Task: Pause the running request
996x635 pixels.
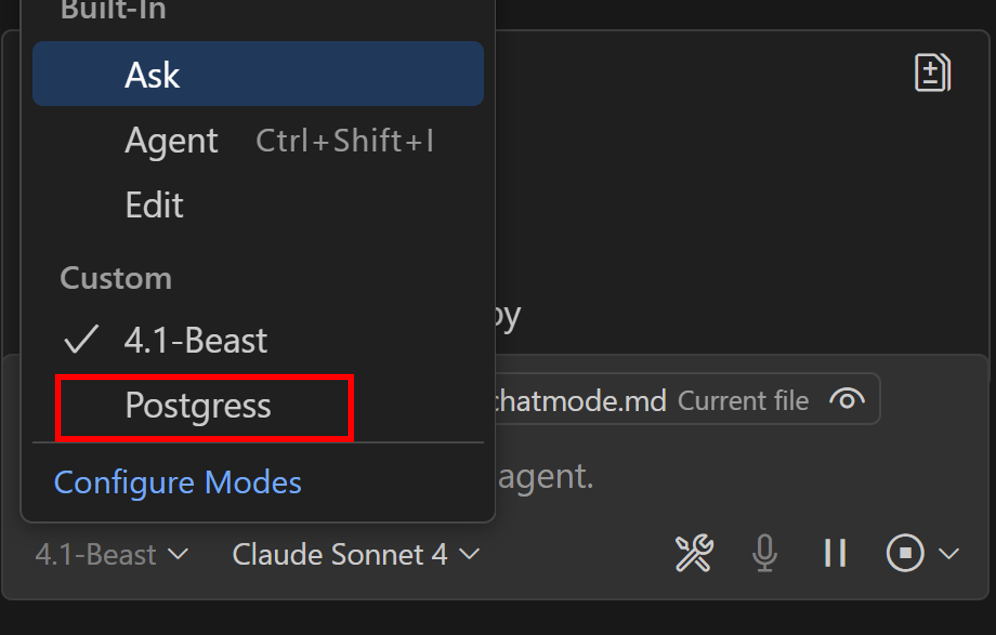Action: (835, 554)
